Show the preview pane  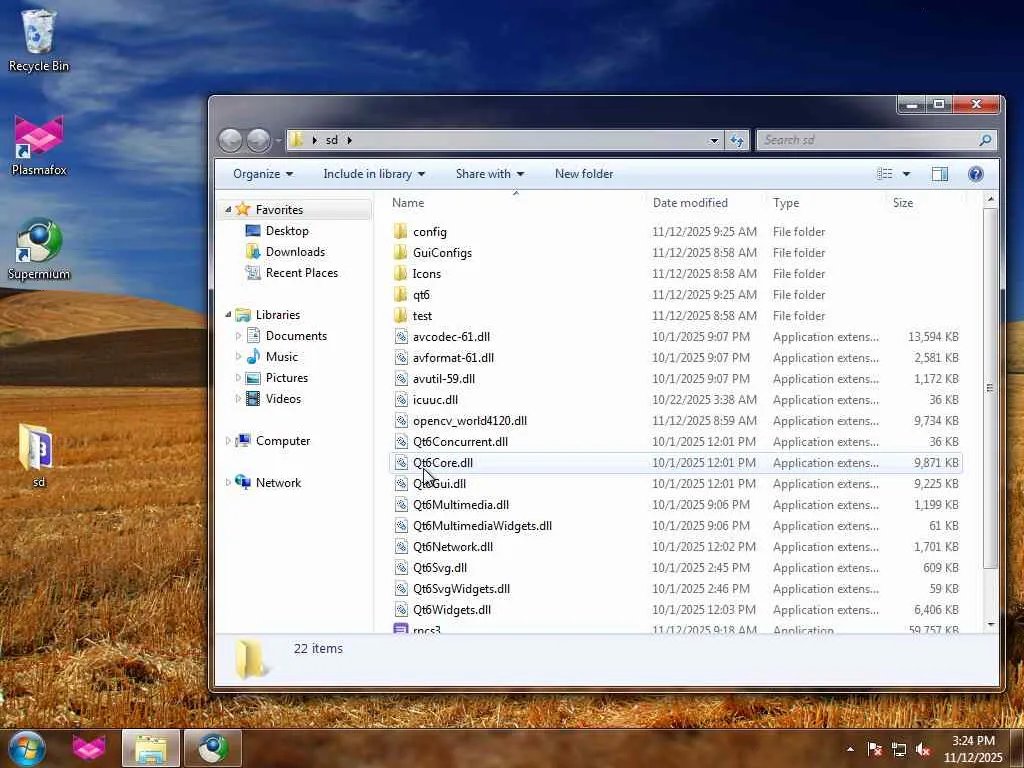tap(940, 174)
